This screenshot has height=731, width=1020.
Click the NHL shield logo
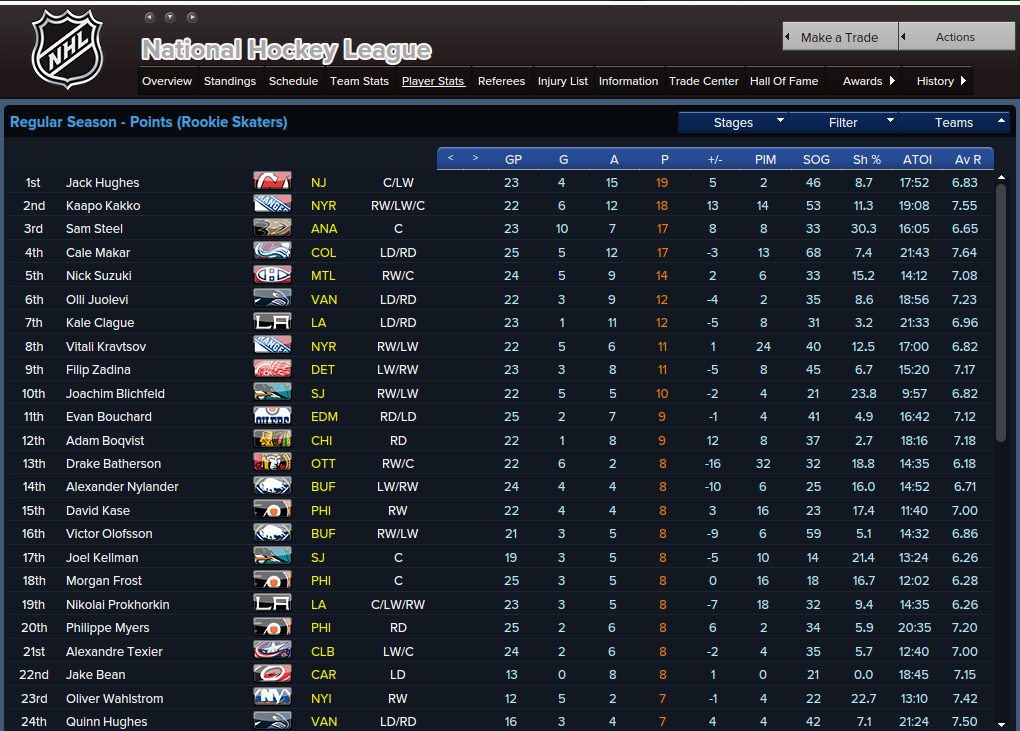click(67, 49)
